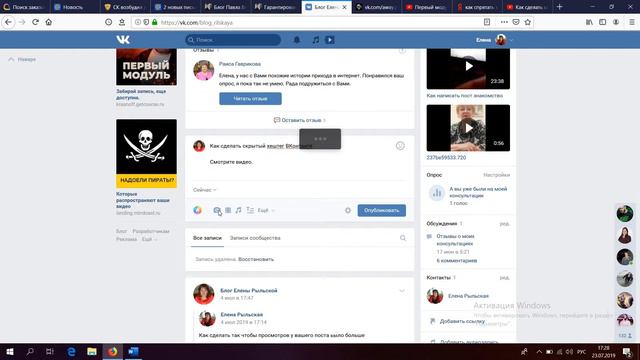Open the НАДОЕЛИ ПИРАТЫ ad banner
Viewport: 640px width, 360px height.
(146, 153)
